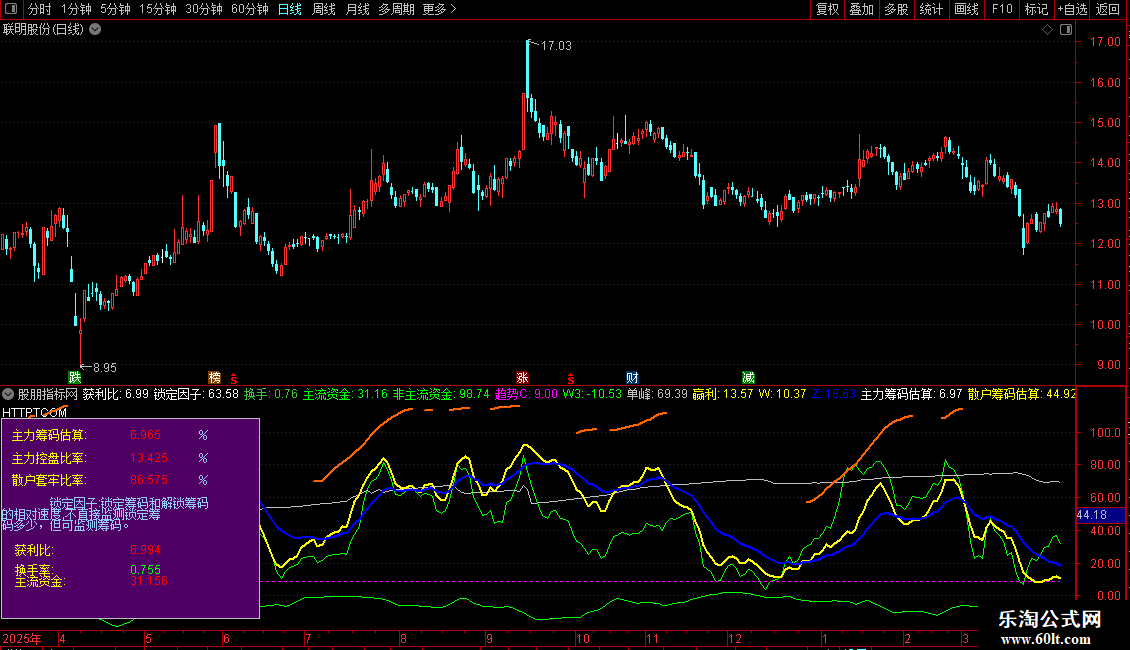Open F10 company information
The image size is (1130, 650).
point(1002,10)
